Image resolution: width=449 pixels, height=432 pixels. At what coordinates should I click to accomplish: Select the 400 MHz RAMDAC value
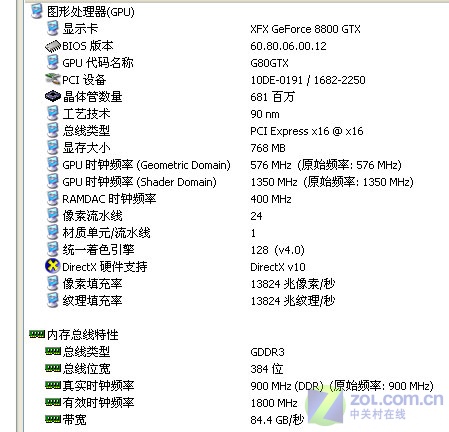point(271,199)
